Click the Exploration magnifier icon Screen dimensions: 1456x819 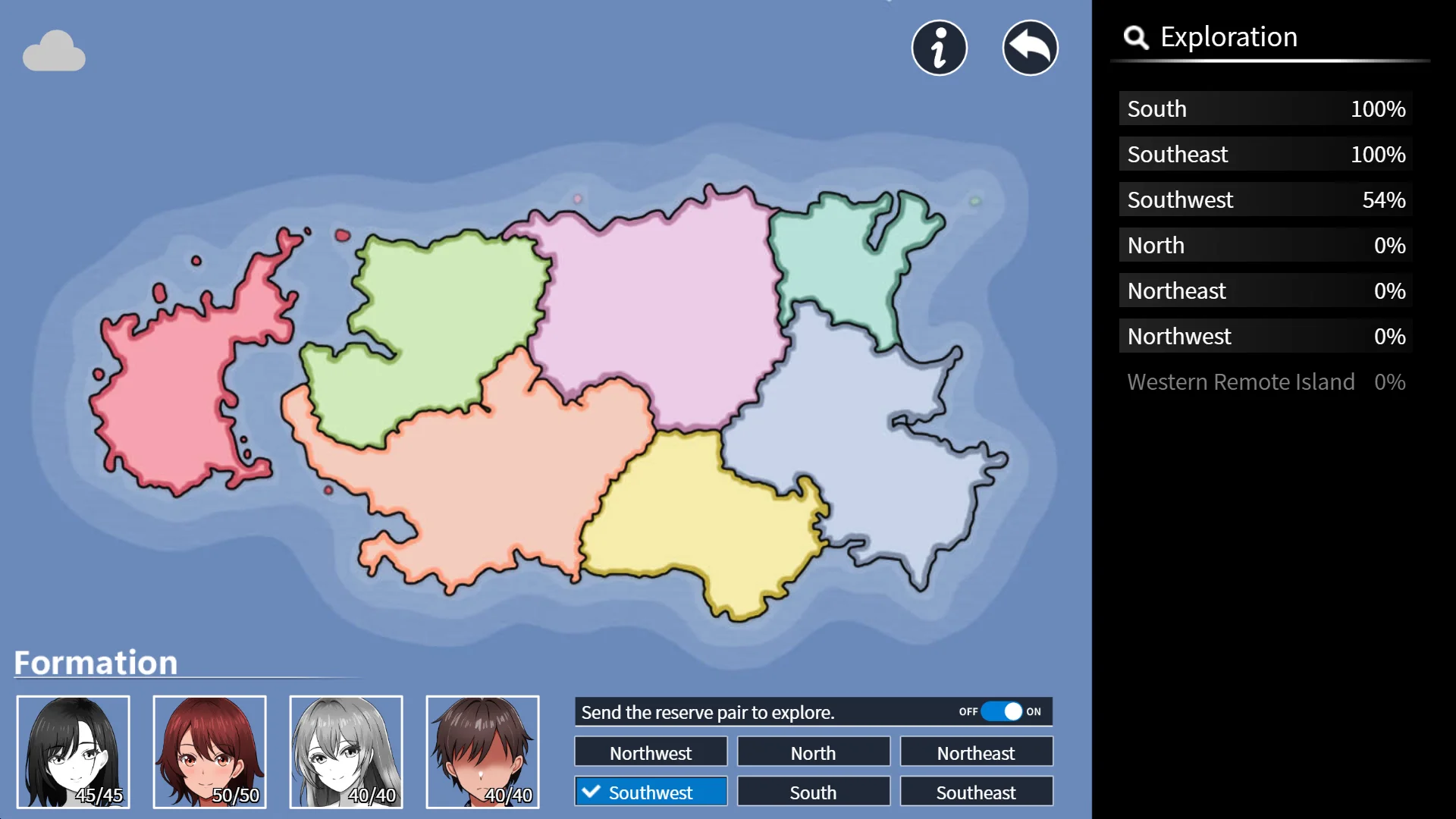click(1135, 37)
